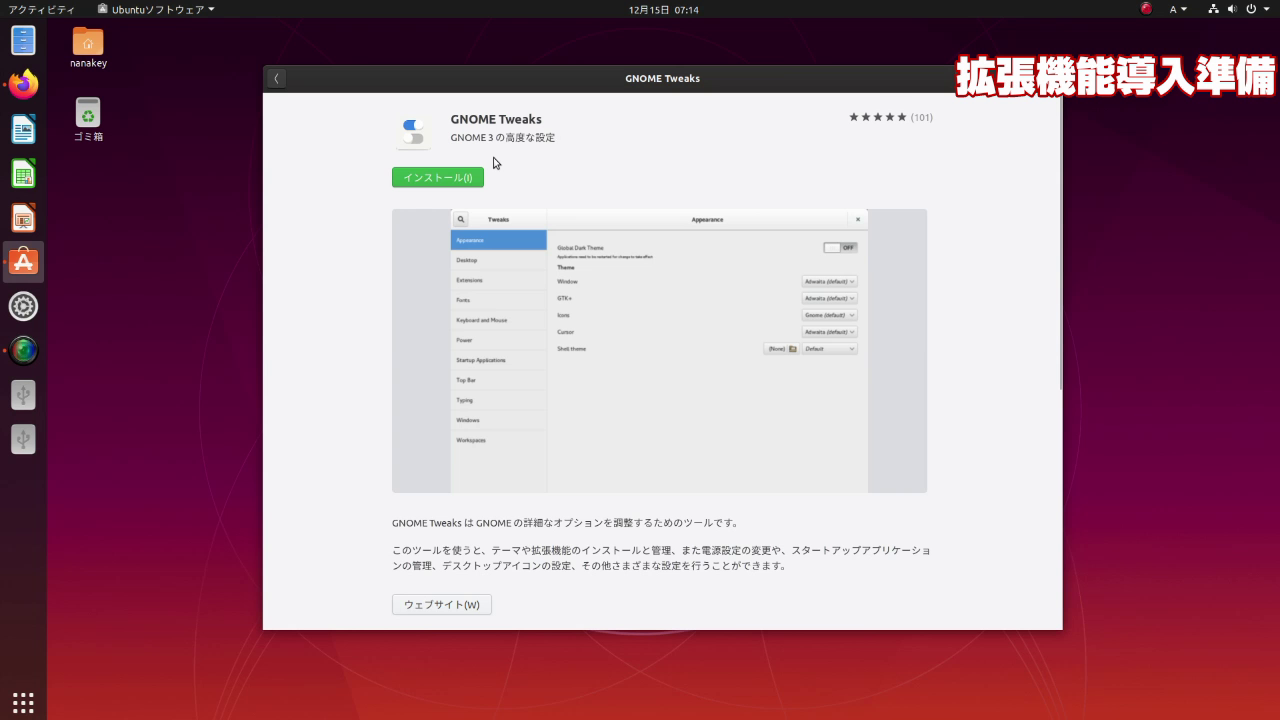
Task: Launch Files from the dock
Action: click(x=23, y=40)
